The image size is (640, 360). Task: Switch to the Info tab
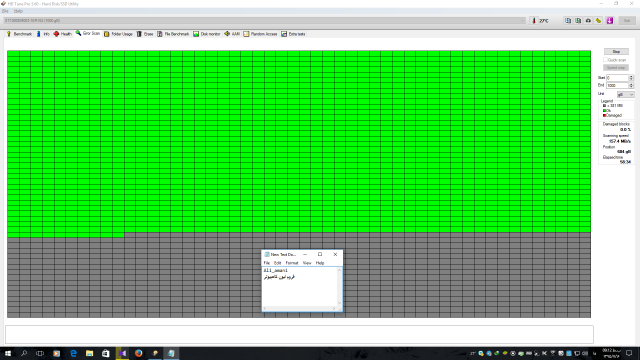(43, 34)
